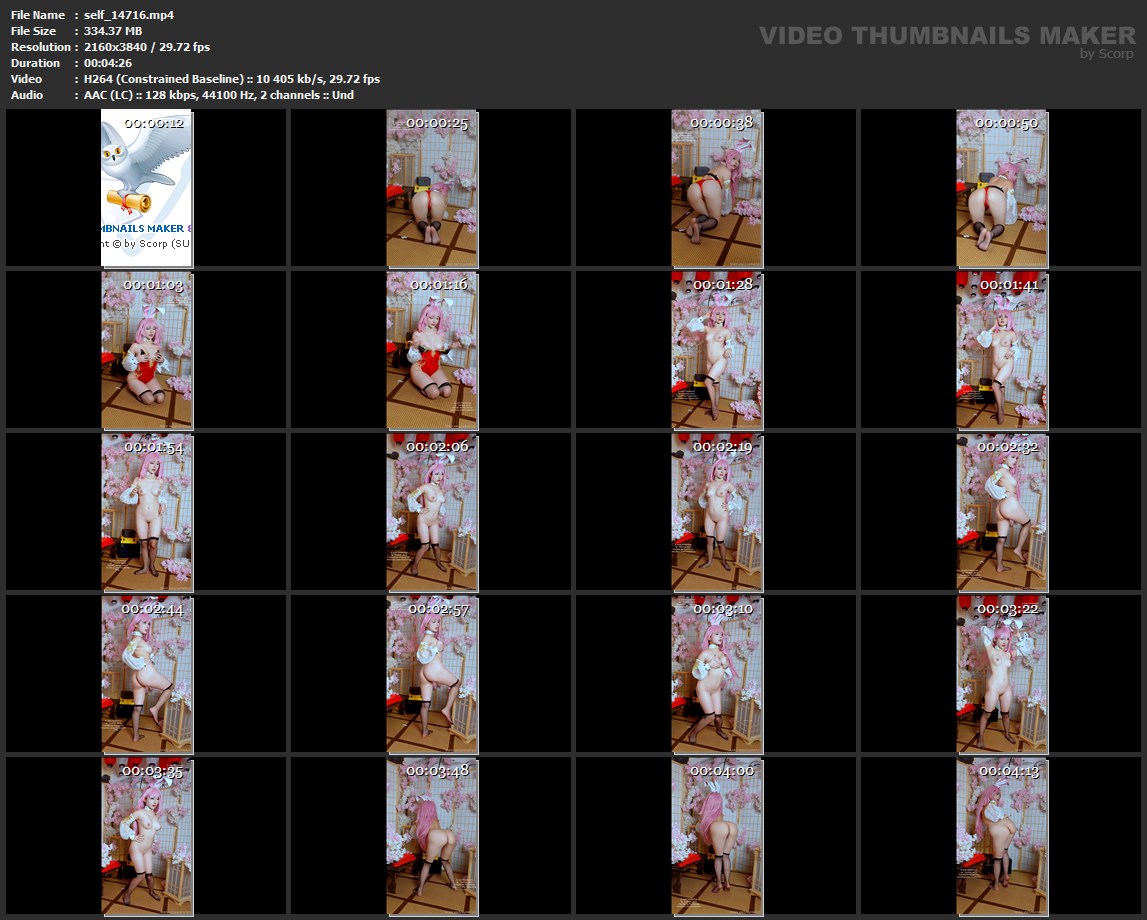Screen dimensions: 1147x920
Task: Pick the thumbnail stamped 00:02:06
Action: (x=432, y=511)
